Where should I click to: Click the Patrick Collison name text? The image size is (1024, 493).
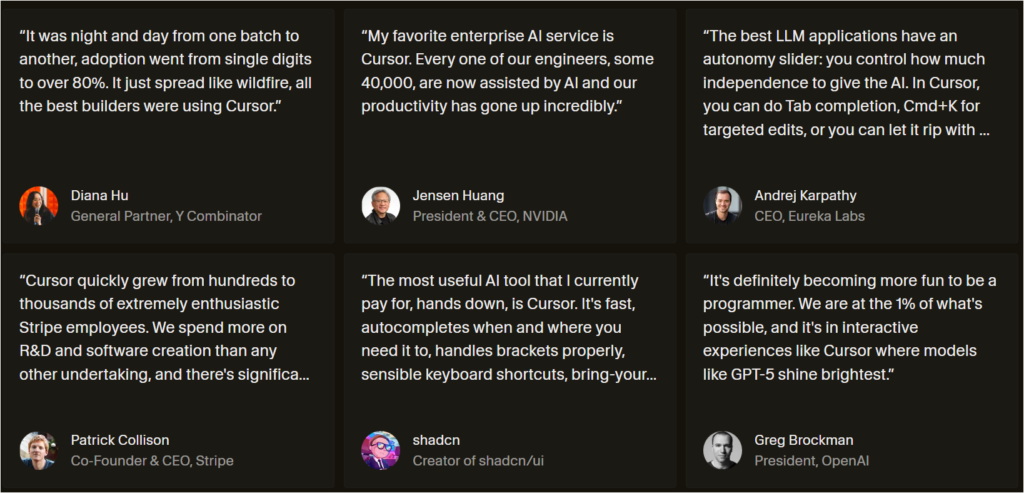coord(120,440)
